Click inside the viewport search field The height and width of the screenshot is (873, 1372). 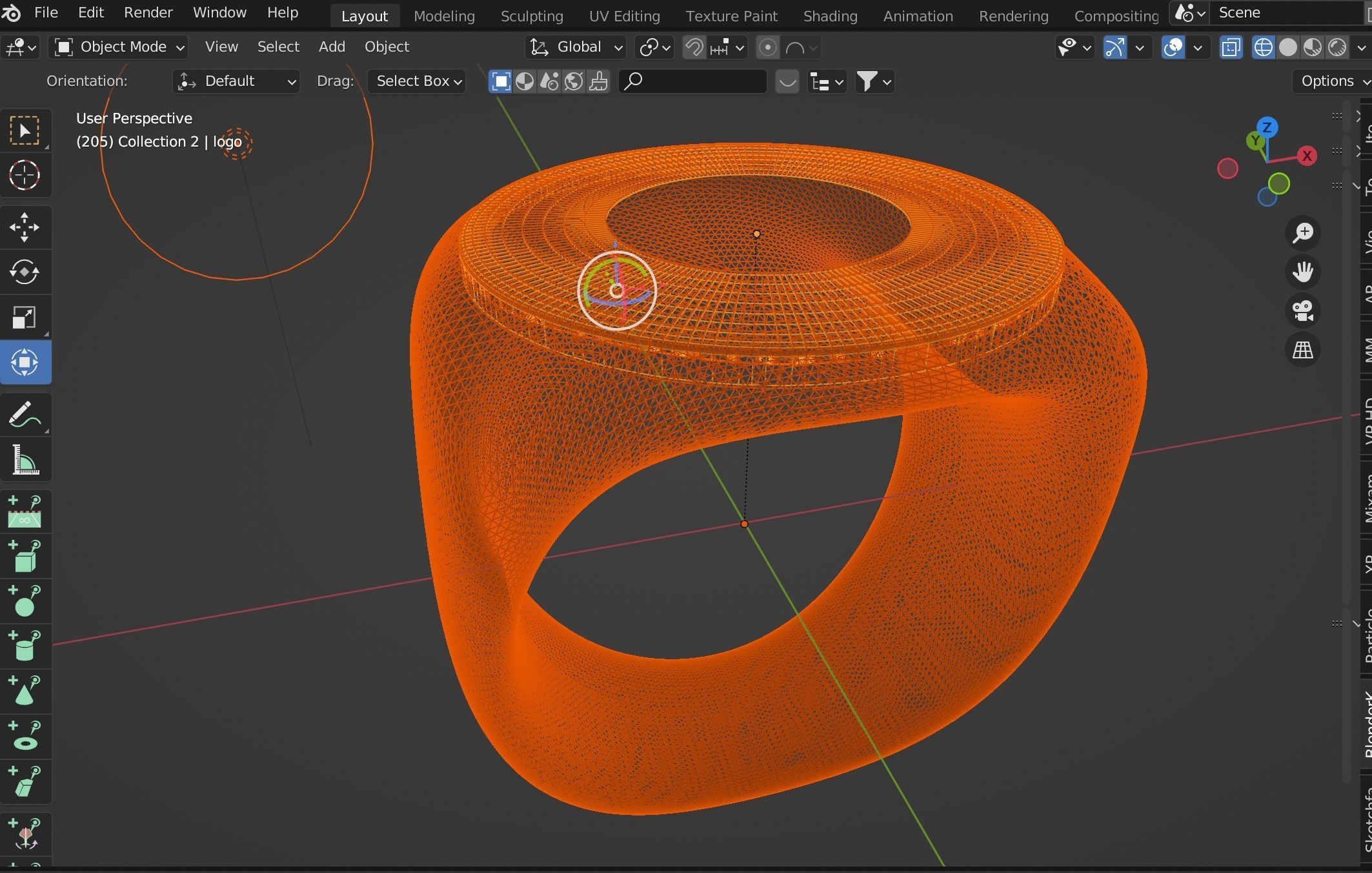point(692,81)
